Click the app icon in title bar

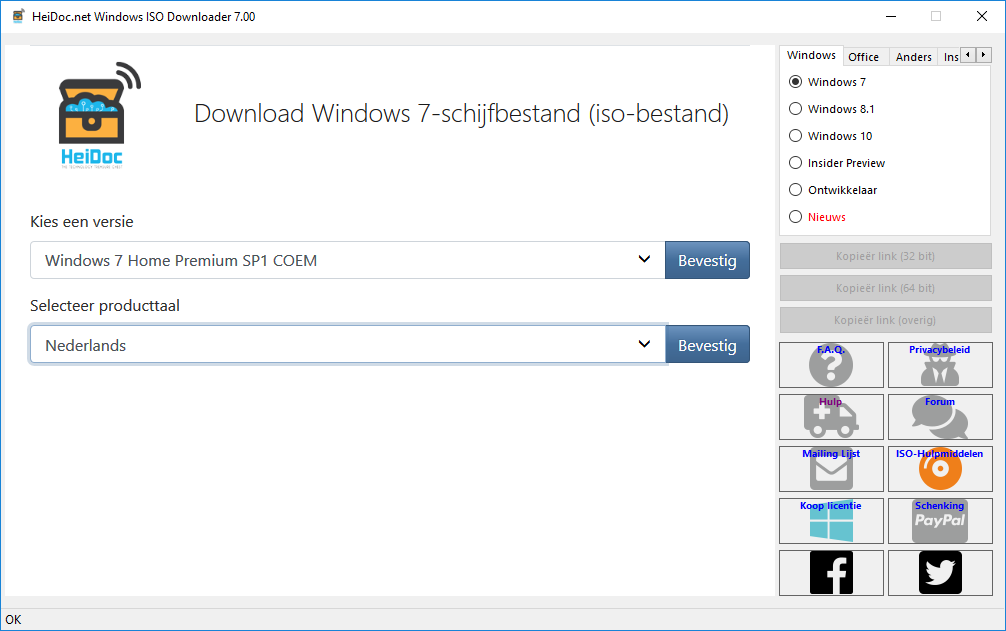click(x=19, y=16)
